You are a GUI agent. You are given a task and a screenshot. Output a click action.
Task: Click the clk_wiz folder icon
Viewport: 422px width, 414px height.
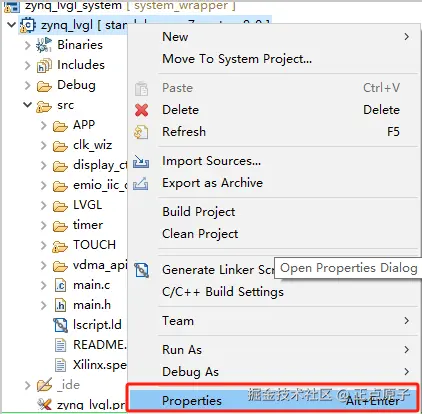(60, 146)
